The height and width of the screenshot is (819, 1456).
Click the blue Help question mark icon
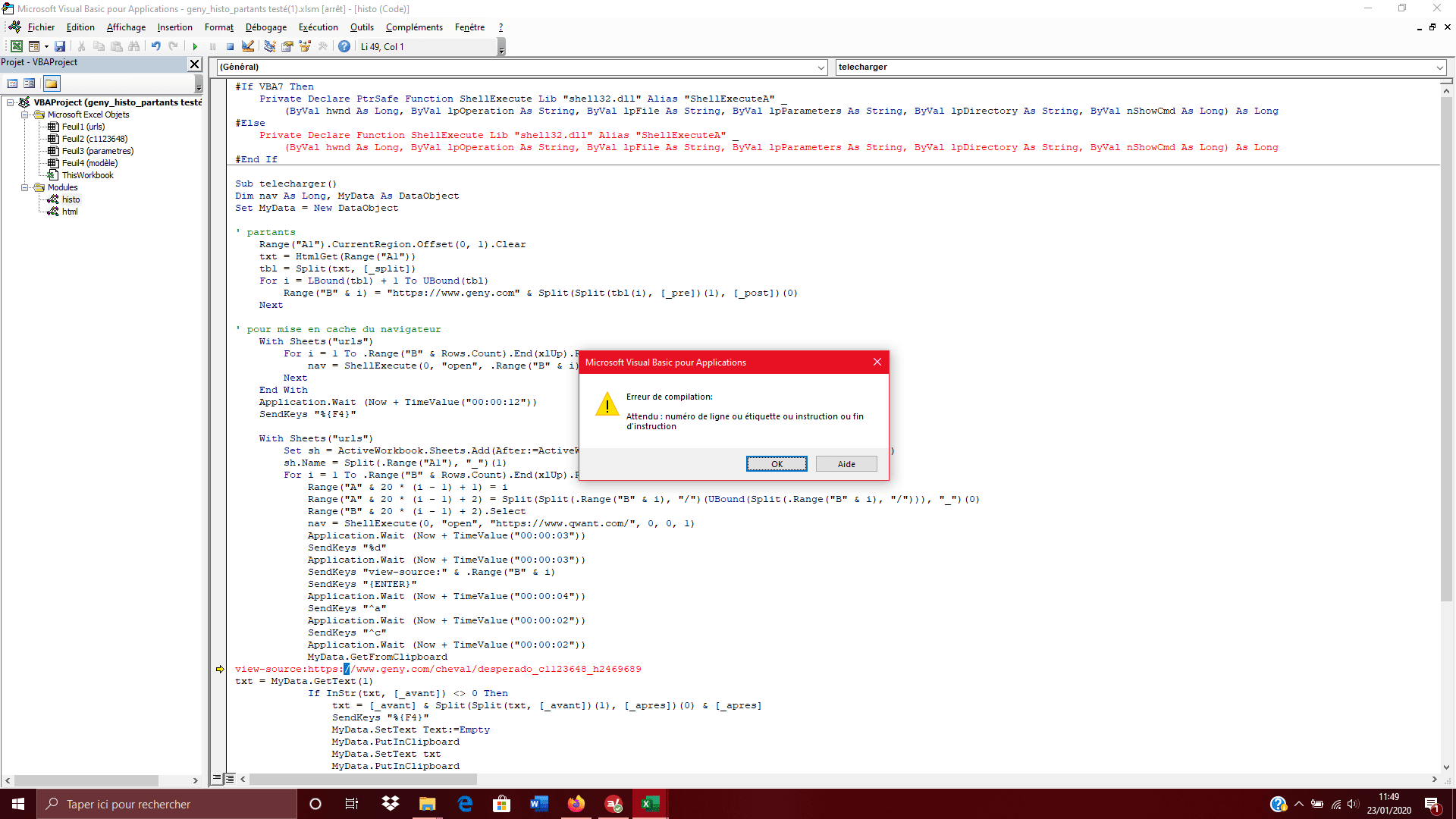tap(344, 46)
